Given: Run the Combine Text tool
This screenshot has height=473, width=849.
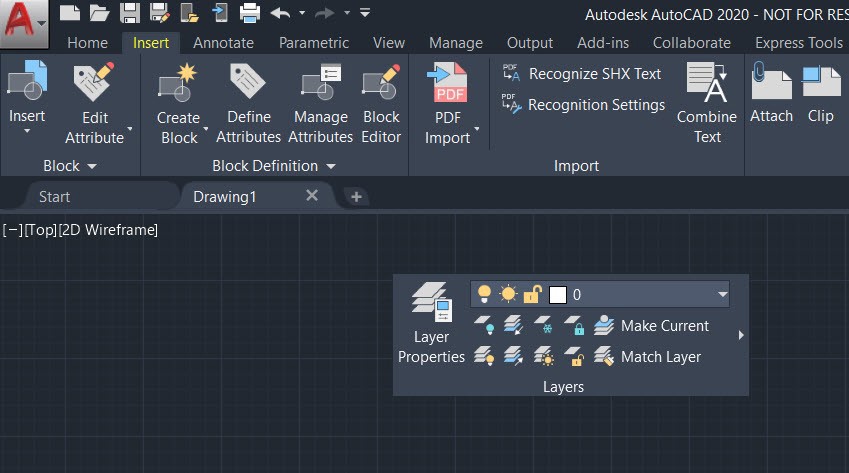Looking at the screenshot, I should 707,103.
